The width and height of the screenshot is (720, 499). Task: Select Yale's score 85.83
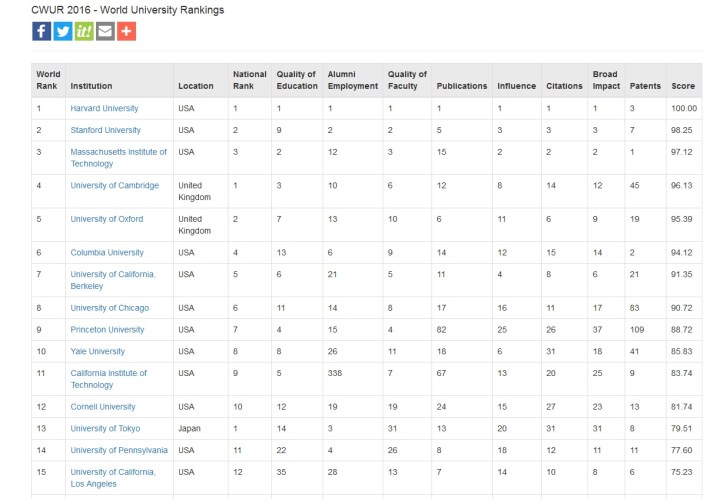681,351
